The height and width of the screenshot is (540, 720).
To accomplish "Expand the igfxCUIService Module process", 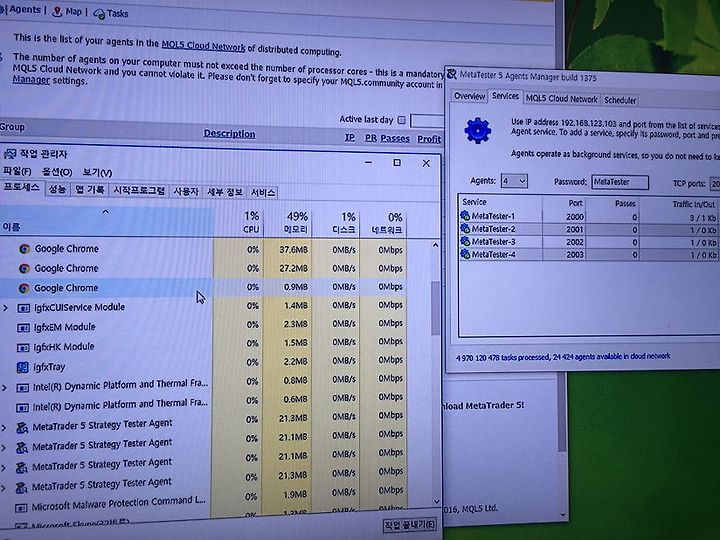I will click(5, 308).
